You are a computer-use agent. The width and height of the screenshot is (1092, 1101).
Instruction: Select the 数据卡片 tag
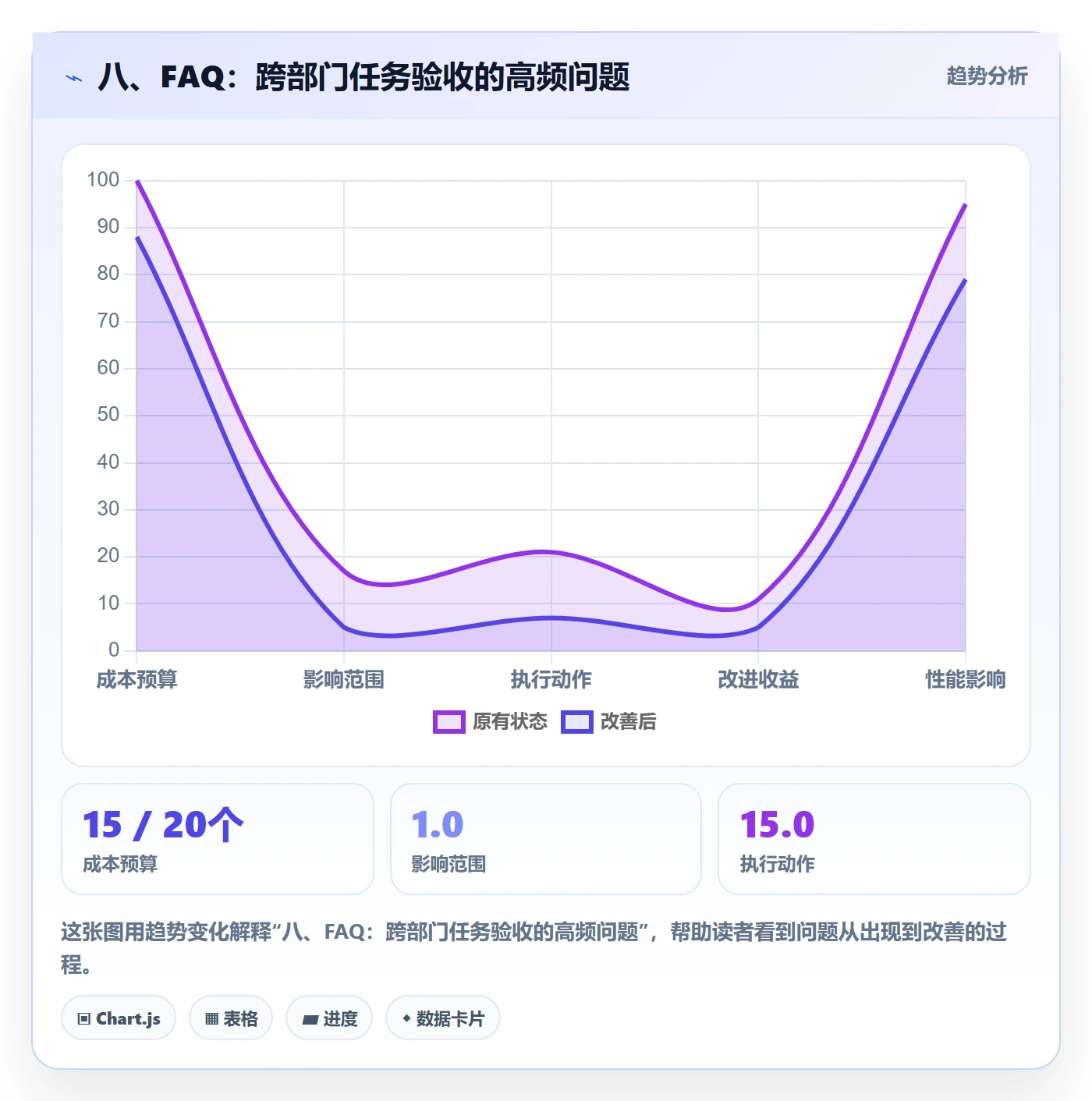(x=443, y=1018)
